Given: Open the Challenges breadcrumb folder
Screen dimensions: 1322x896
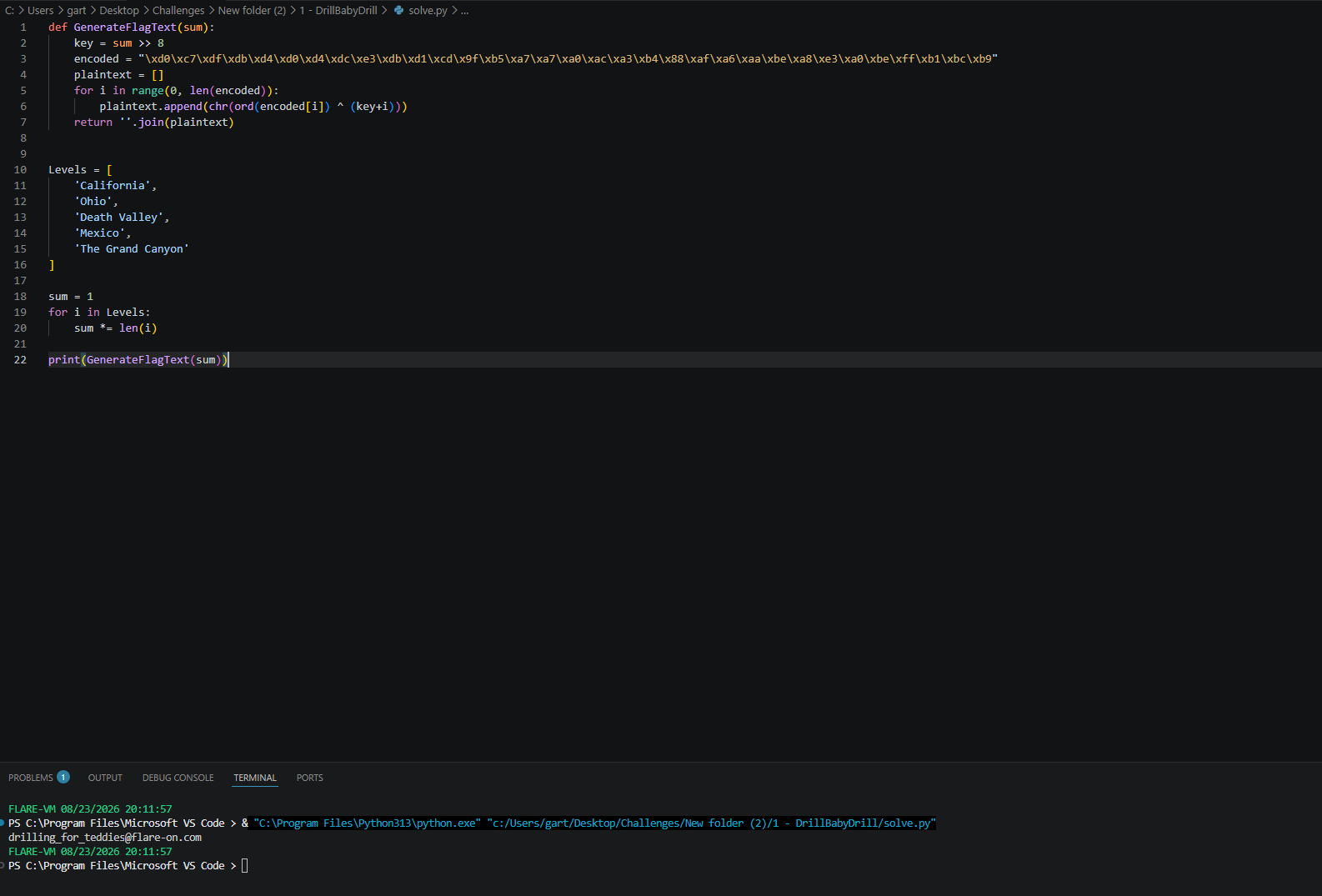Looking at the screenshot, I should (x=178, y=11).
